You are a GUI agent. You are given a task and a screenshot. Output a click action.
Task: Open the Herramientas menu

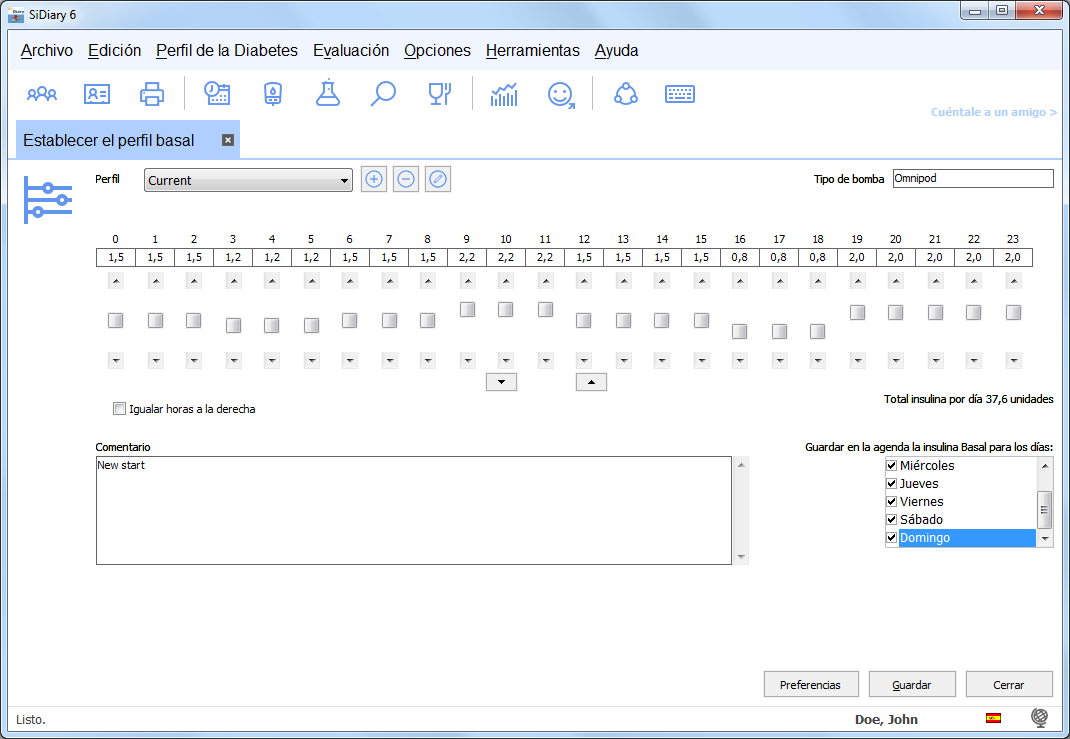[x=532, y=50]
